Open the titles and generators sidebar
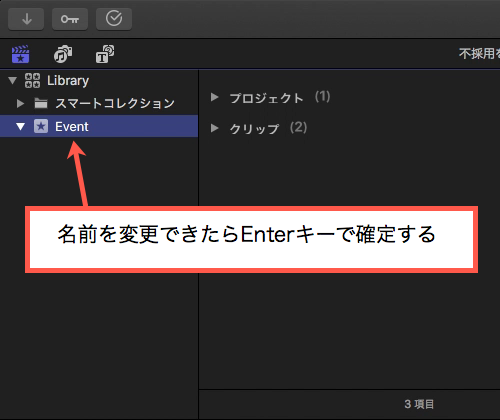This screenshot has height=420, width=500. point(105,54)
